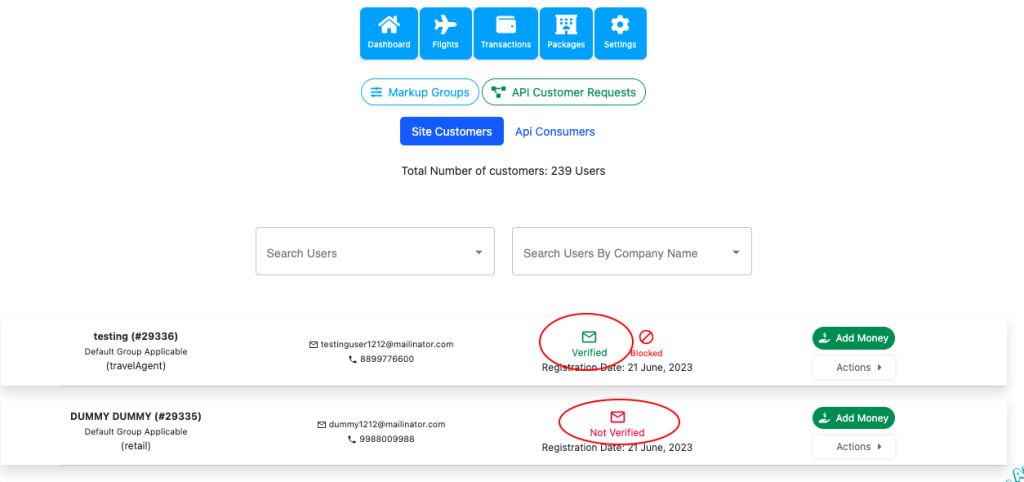Click the red Blocked icon for testing user
The width and height of the screenshot is (1024, 482).
click(646, 338)
